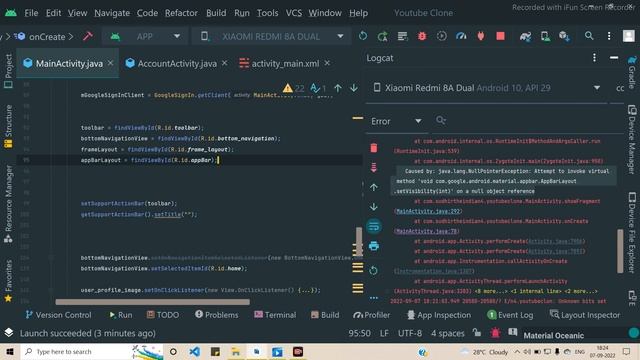This screenshot has width=640, height=360.
Task: Open the Xiaomi Redmi 8A Dual device dropdown
Action: pos(272,36)
